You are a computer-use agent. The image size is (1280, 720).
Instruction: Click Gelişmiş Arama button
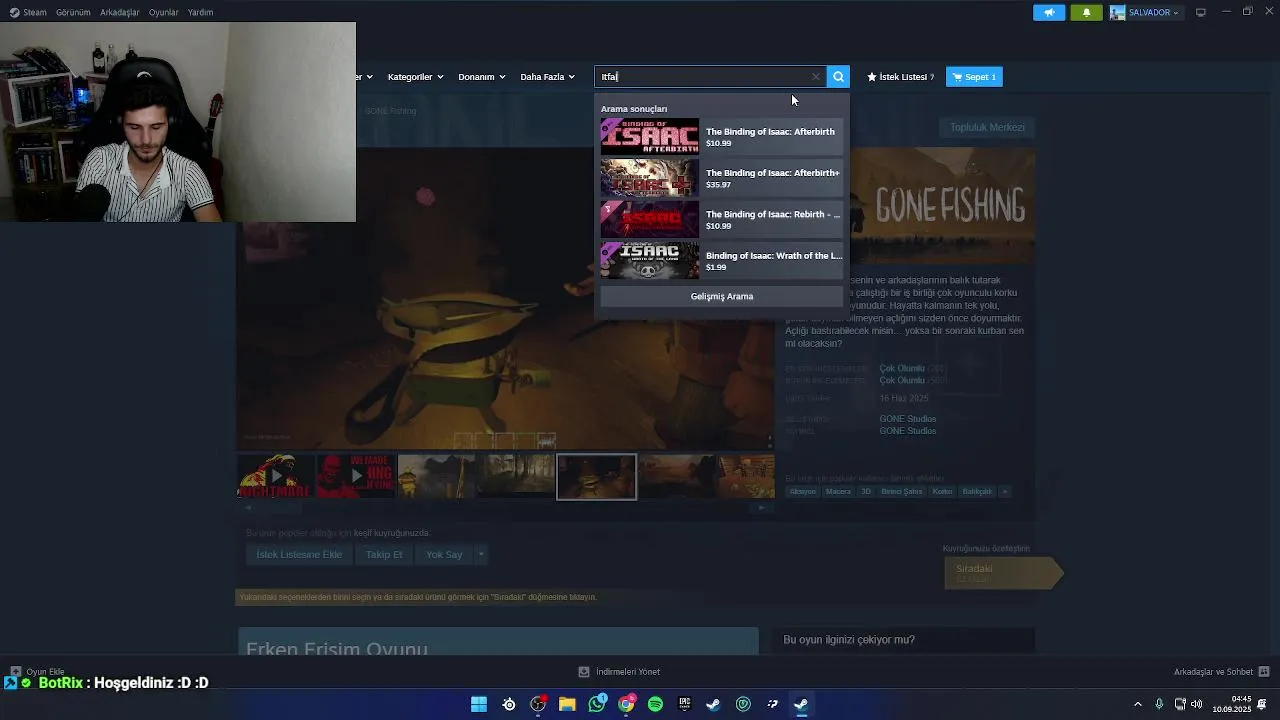pos(721,296)
